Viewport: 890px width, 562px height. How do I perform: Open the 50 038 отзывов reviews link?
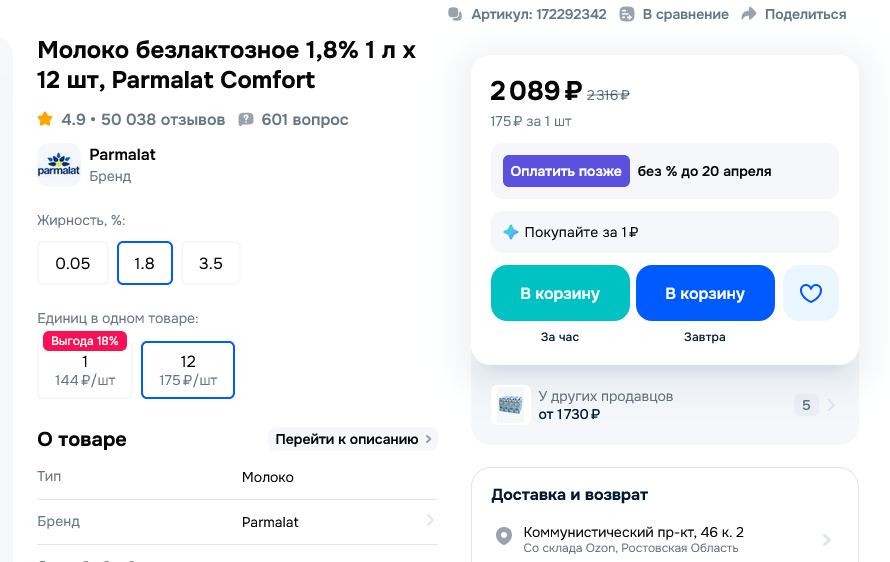(163, 120)
